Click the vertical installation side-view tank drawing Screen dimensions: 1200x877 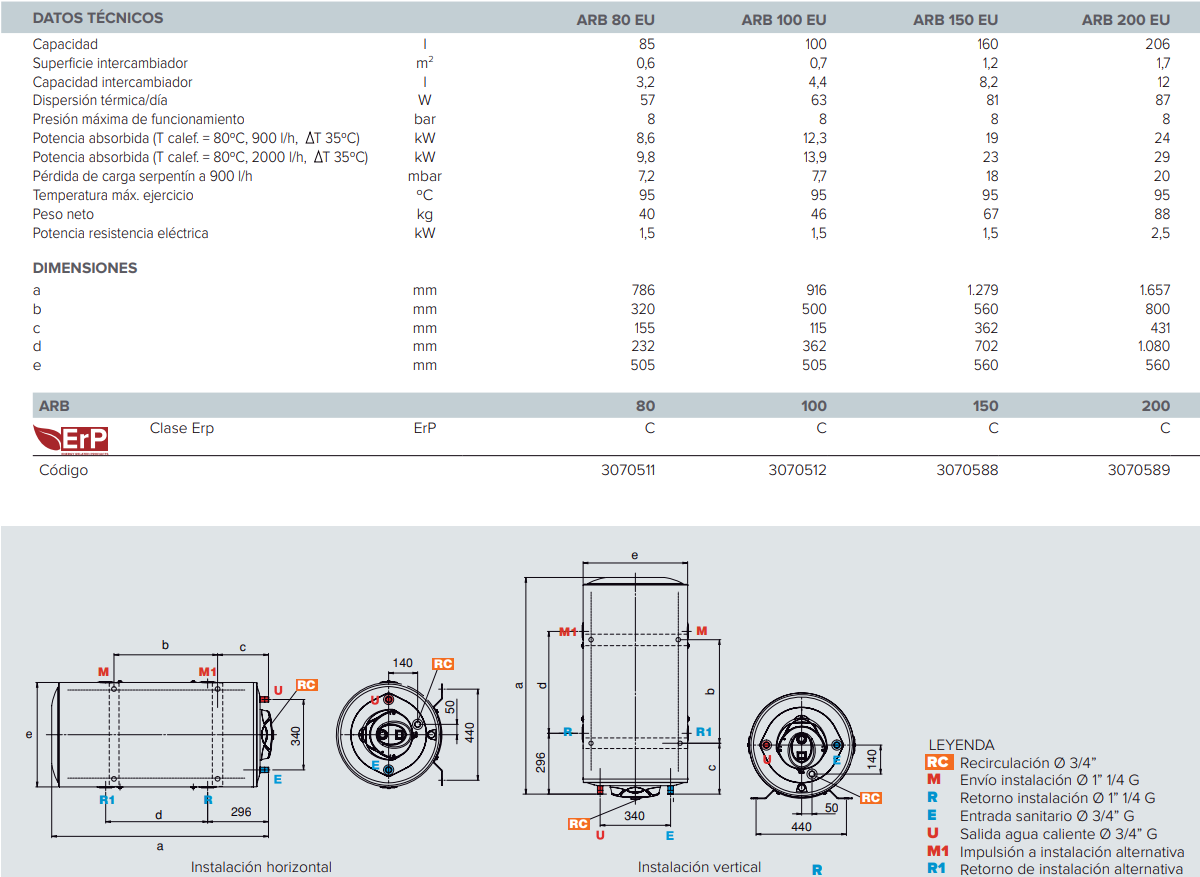coord(634,688)
